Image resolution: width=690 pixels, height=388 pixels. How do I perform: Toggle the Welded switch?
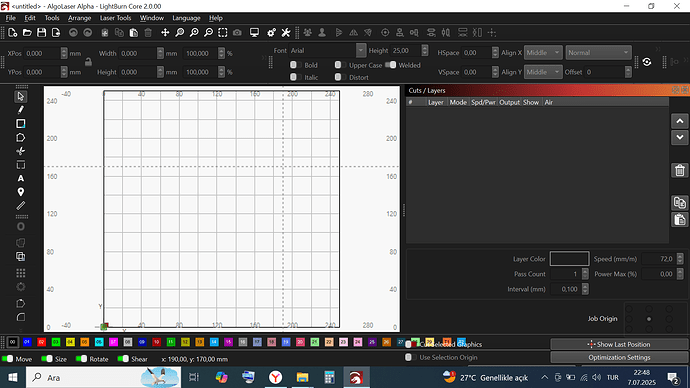click(390, 65)
